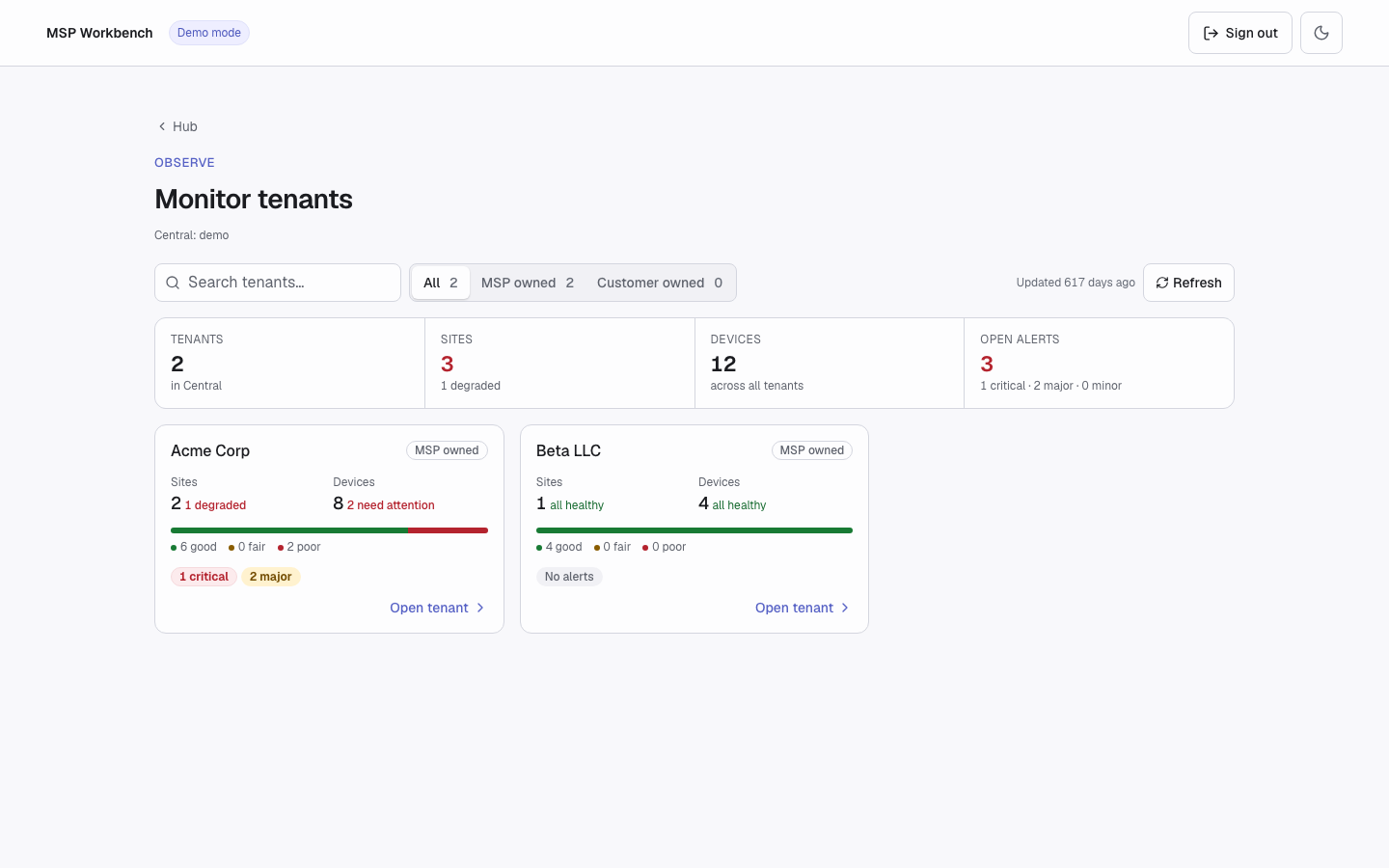The image size is (1389, 868).
Task: Click 'across all tenants' caption
Action: (757, 386)
